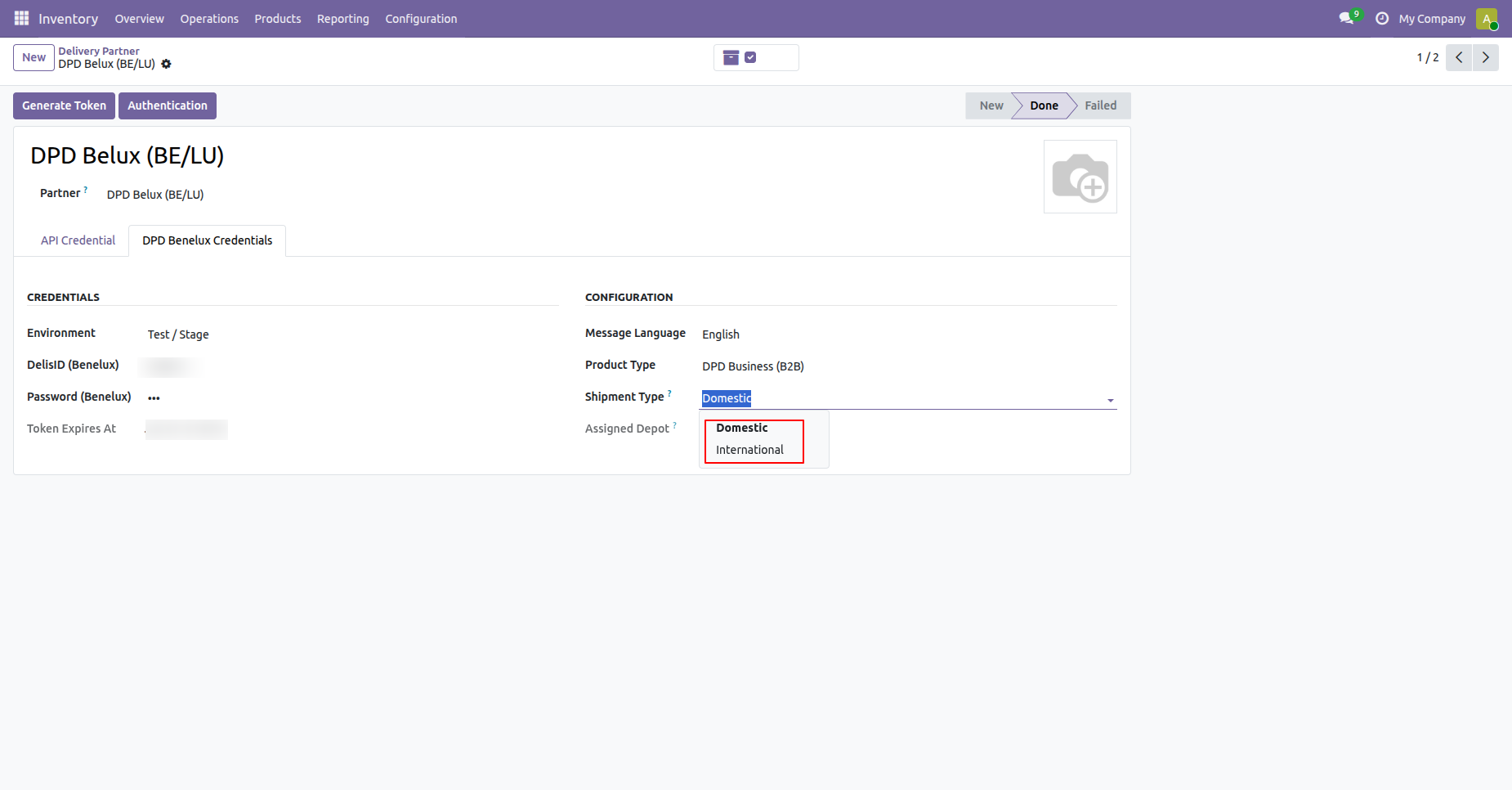Click the Assigned Depot field label

click(x=627, y=429)
